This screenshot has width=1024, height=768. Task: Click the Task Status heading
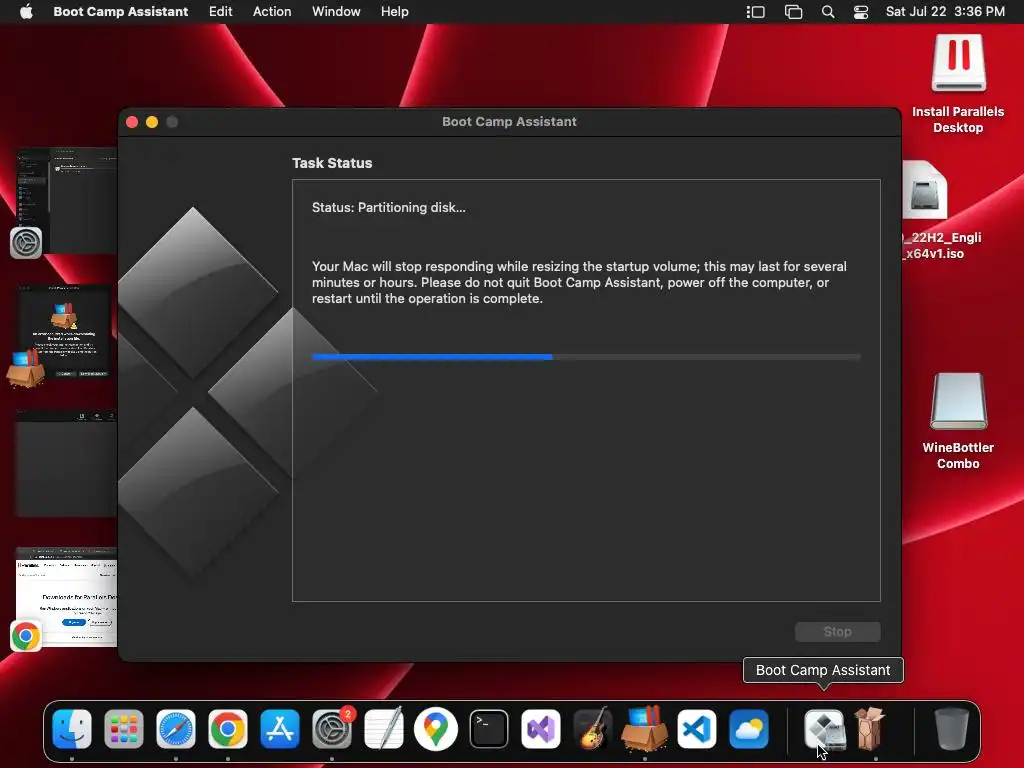332,163
